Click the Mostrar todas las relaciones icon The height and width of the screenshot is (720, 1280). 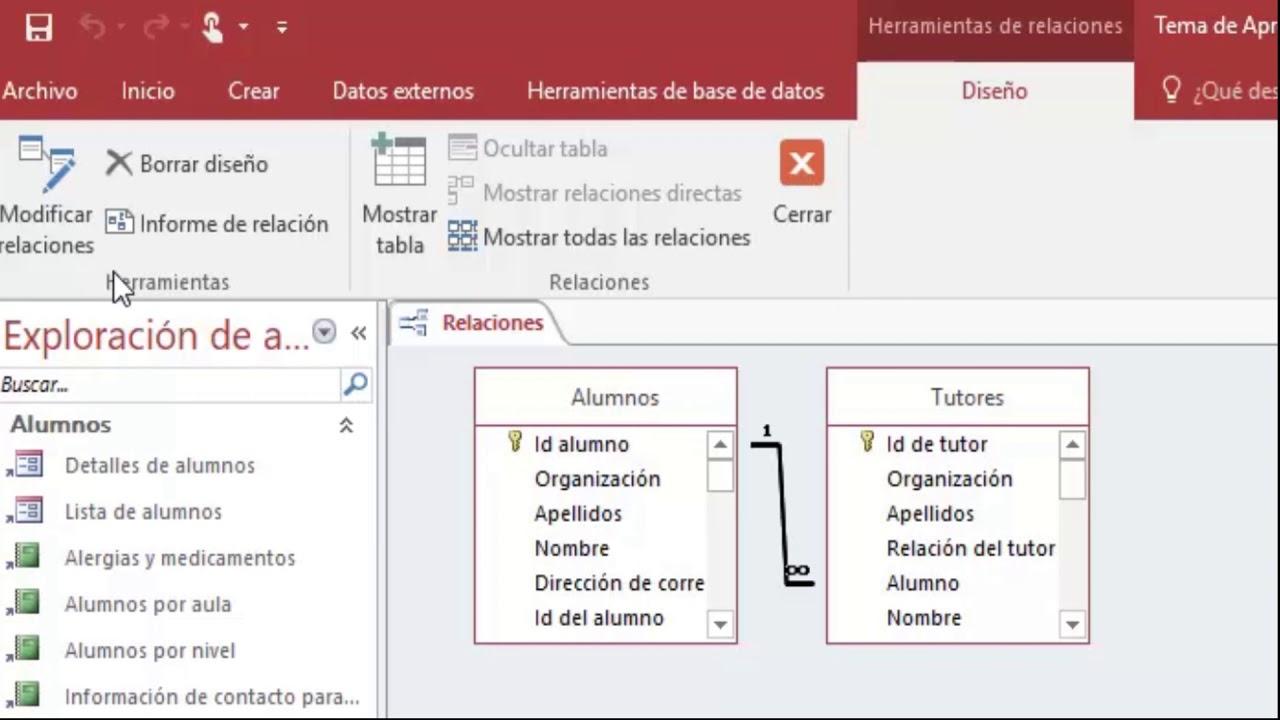point(462,237)
